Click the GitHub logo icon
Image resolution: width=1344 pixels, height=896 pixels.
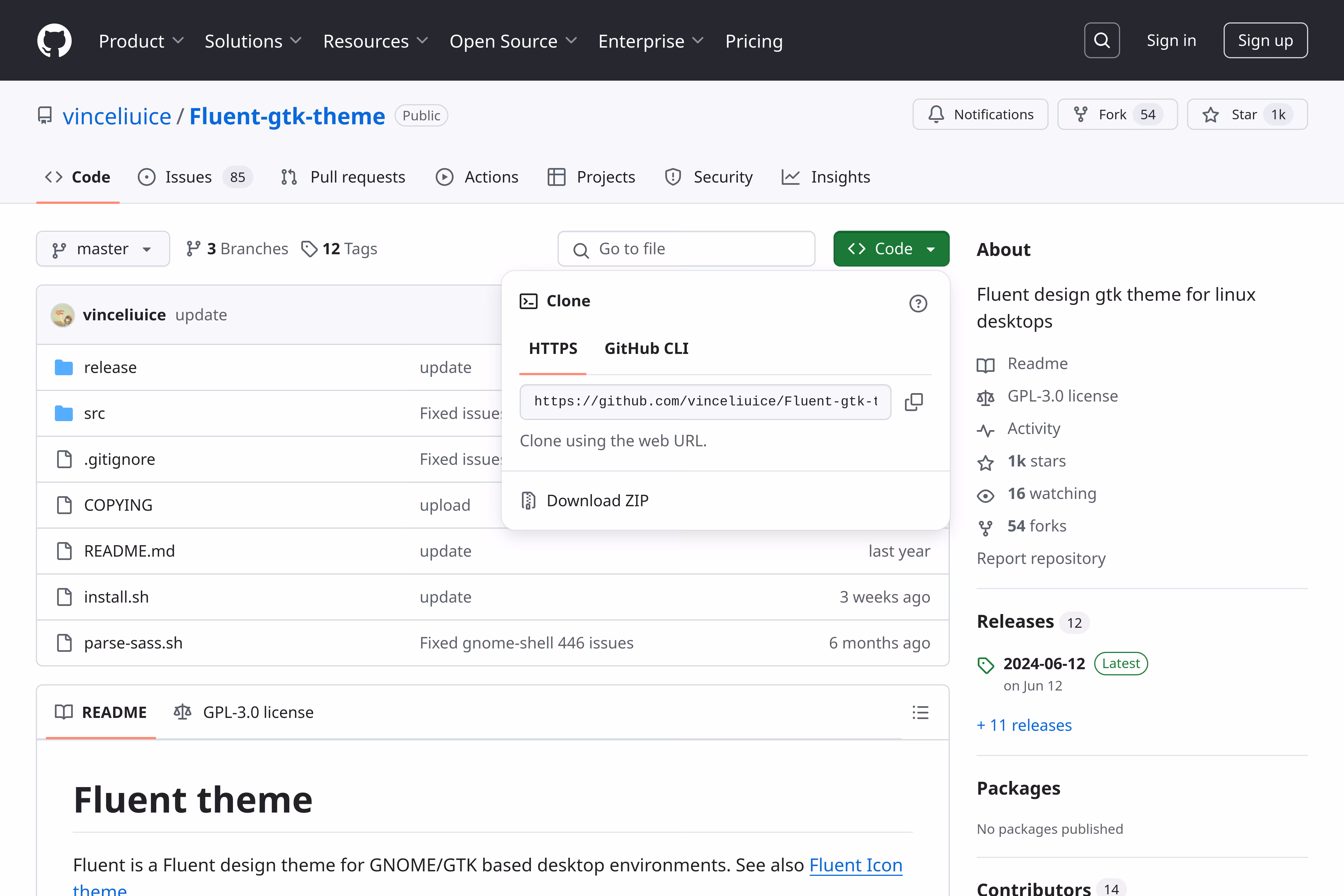pyautogui.click(x=54, y=41)
